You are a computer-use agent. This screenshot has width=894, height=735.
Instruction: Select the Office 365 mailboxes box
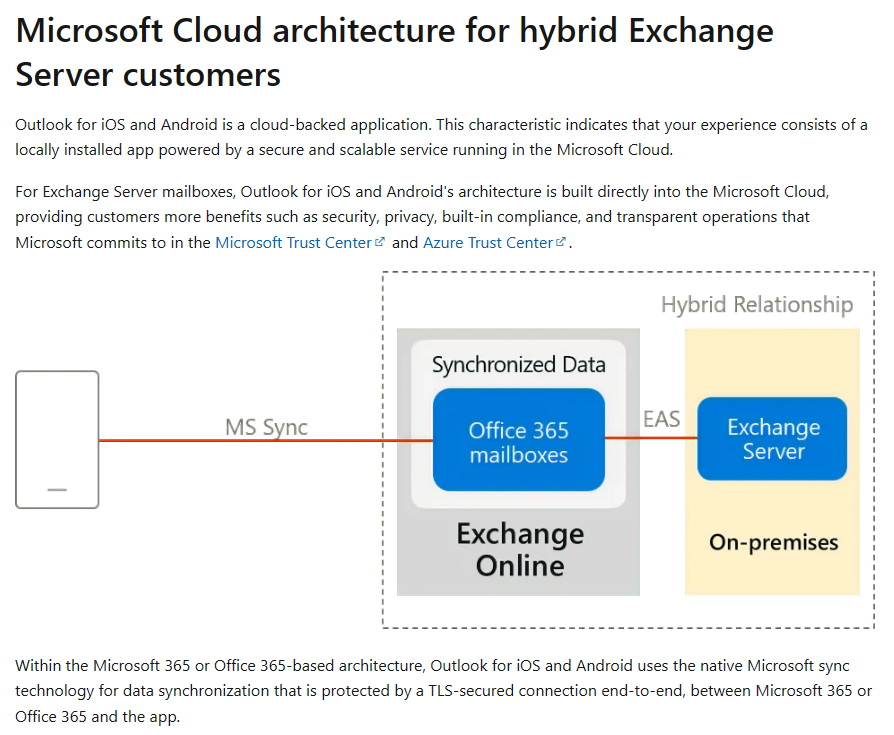click(518, 438)
